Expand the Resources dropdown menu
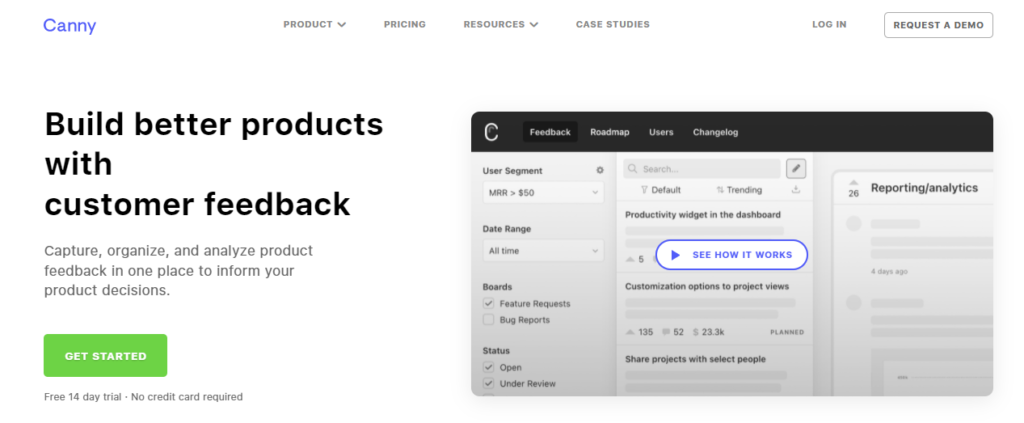Screen dimensions: 1024x423 click(x=500, y=25)
